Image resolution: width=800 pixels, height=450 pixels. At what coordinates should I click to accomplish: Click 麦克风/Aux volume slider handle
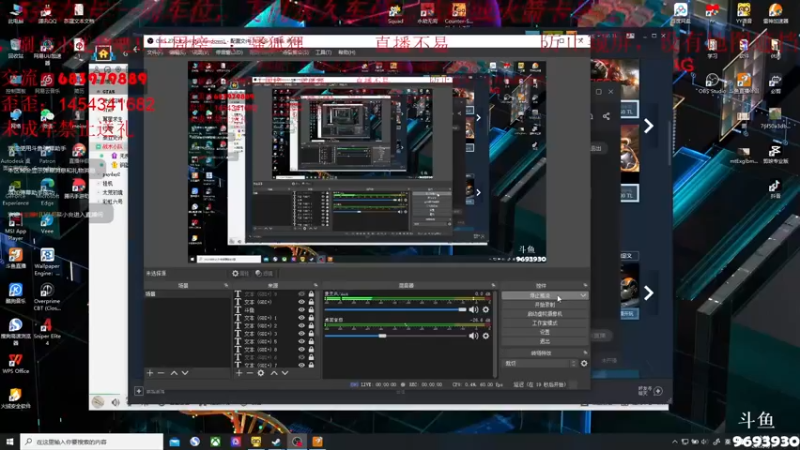tap(462, 309)
